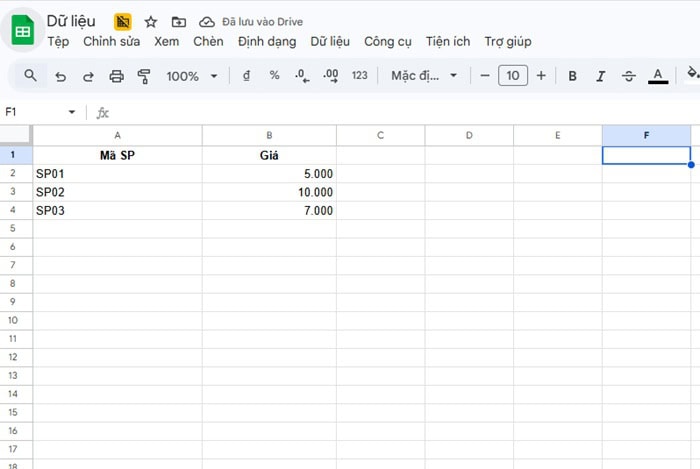Image resolution: width=700 pixels, height=469 pixels.
Task: Open Google Sheets home logo
Action: 22,31
